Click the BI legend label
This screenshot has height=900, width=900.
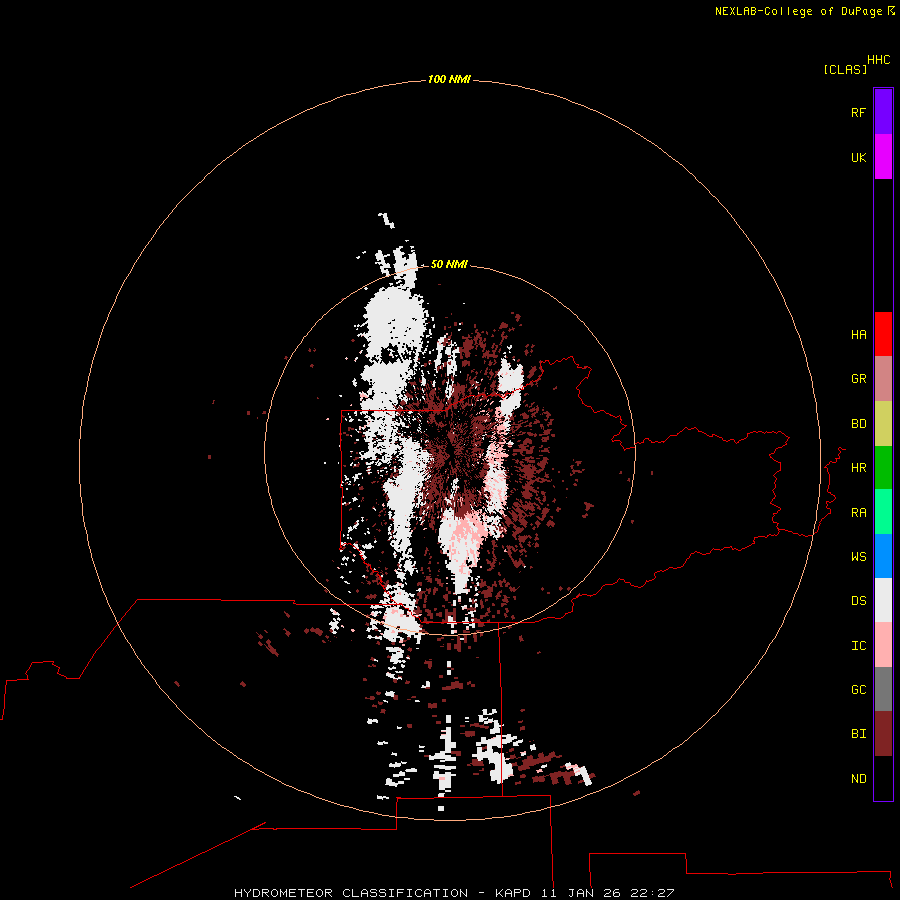(x=858, y=734)
